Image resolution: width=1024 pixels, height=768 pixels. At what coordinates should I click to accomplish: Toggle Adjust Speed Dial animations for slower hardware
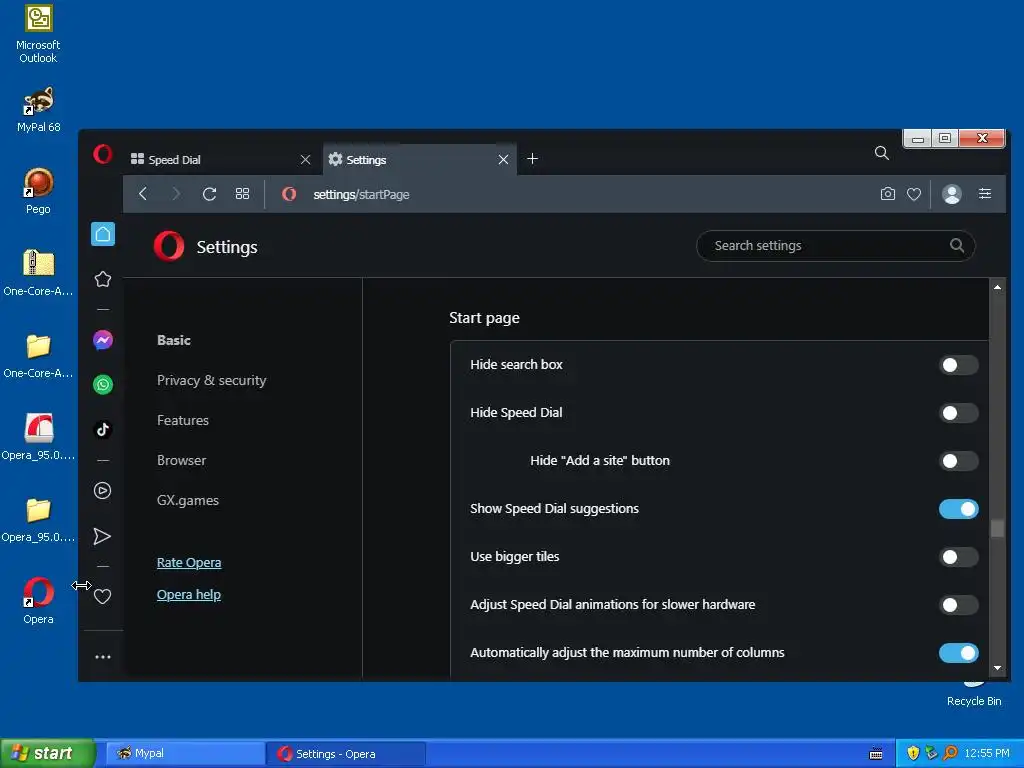(x=958, y=605)
